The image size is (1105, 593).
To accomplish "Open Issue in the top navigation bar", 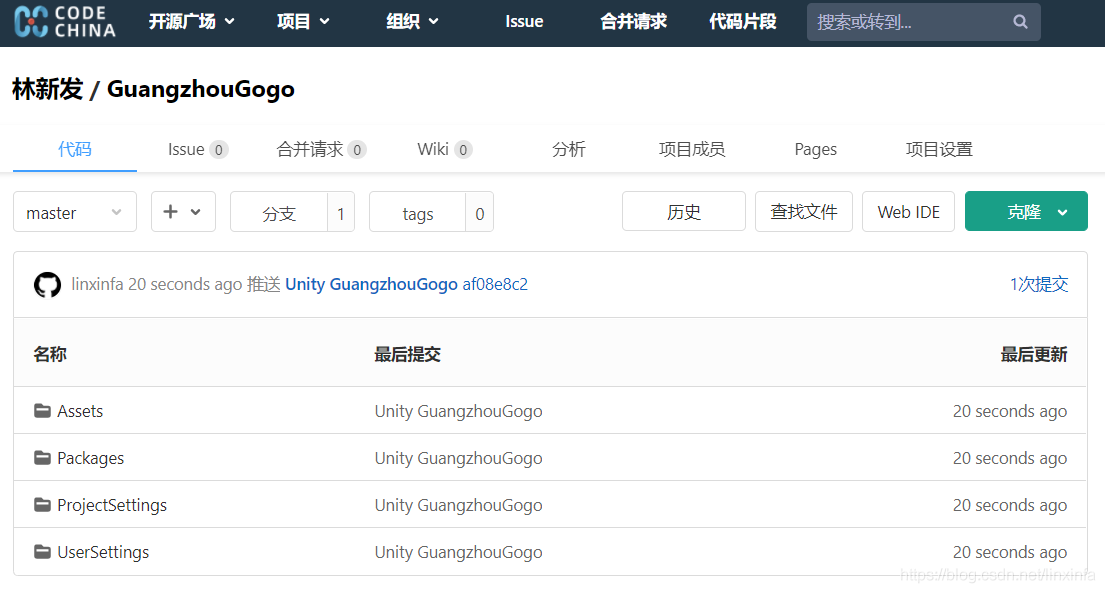I will point(524,22).
